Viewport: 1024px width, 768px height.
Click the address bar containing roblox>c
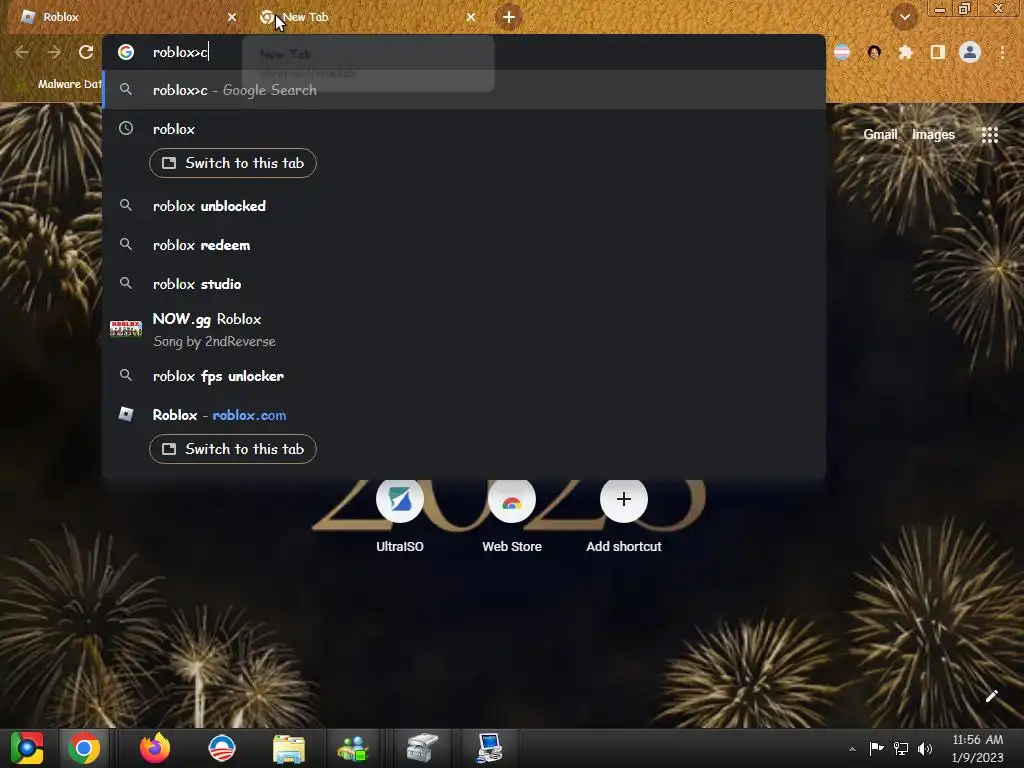464,52
